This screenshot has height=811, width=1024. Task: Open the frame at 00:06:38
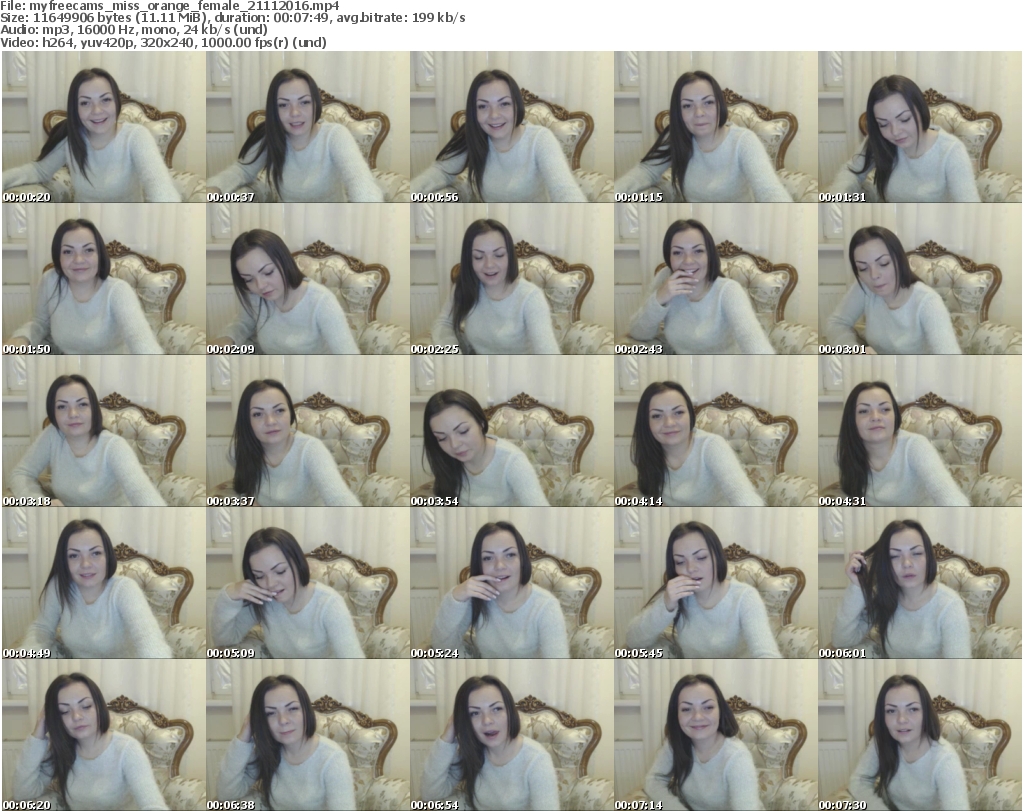point(308,735)
